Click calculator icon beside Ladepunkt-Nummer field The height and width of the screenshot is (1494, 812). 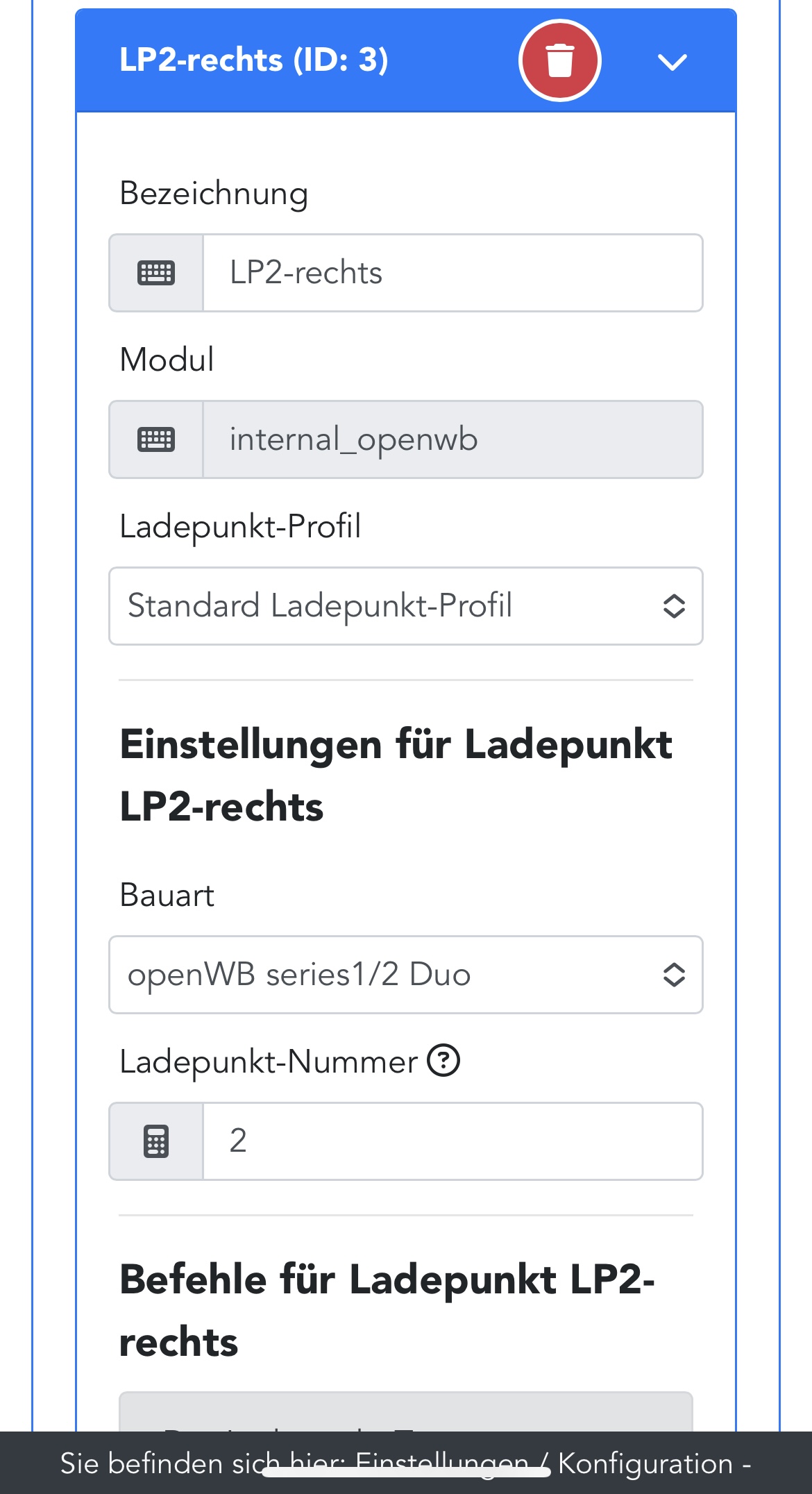[x=156, y=1141]
